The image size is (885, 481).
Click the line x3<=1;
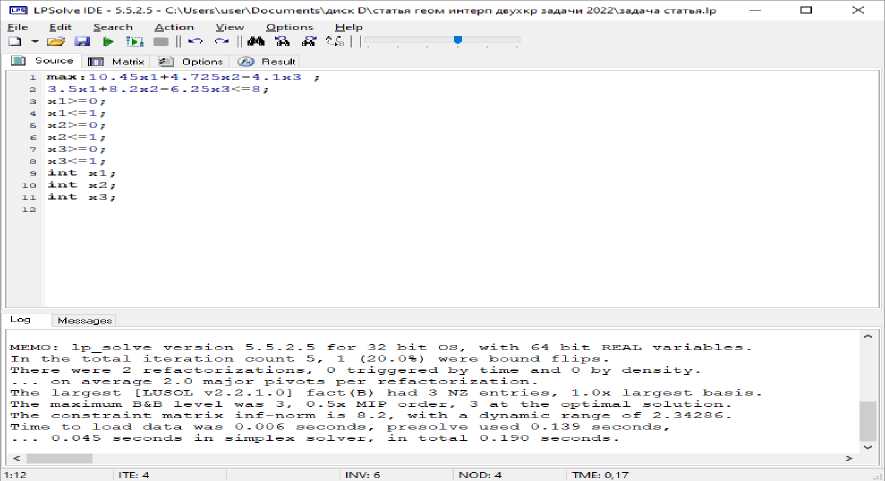76,161
